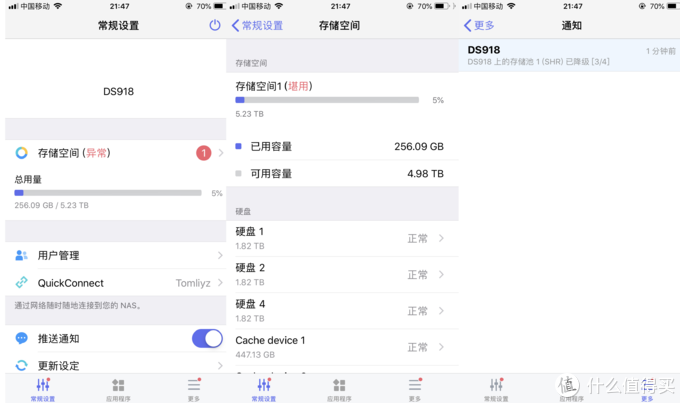
Task: Tap the 256.09 GB used capacity value
Action: pos(419,147)
